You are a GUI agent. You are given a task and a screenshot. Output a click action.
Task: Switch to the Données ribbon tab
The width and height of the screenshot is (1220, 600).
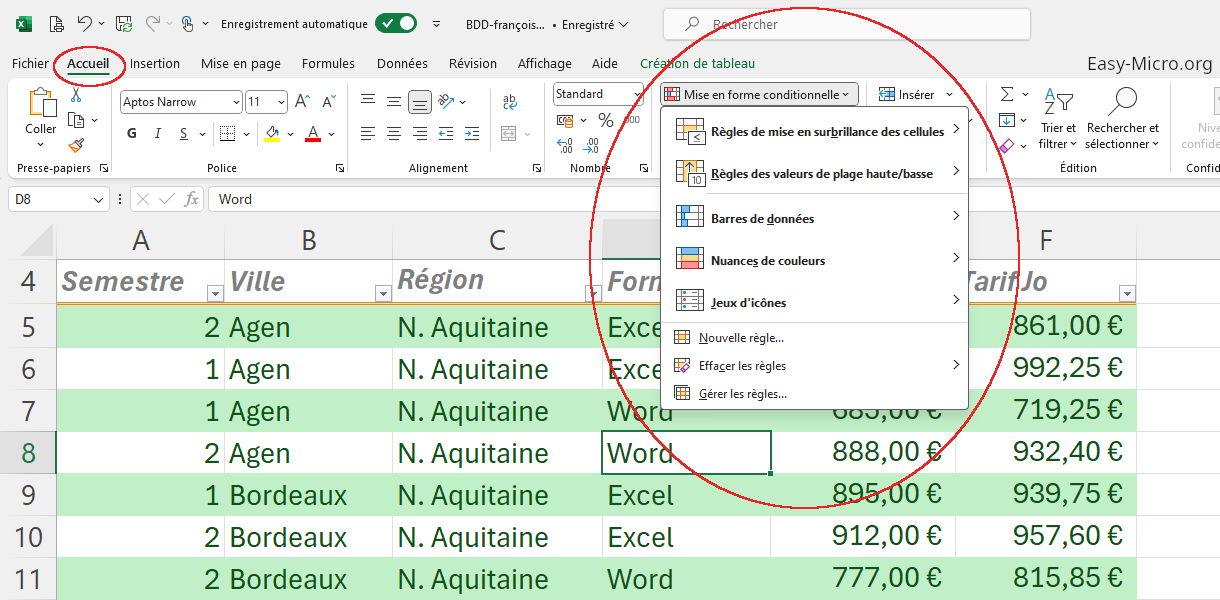click(402, 63)
